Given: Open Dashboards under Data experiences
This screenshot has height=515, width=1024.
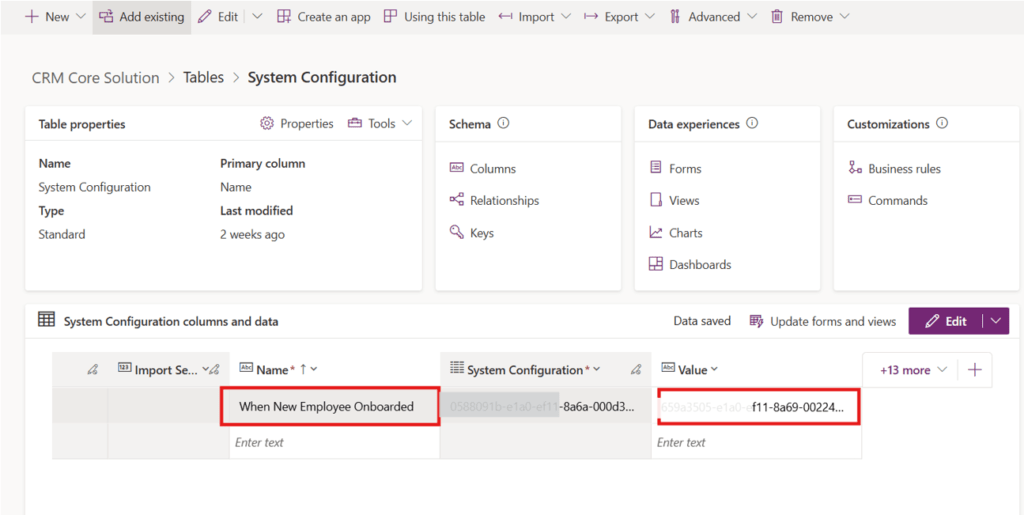Looking at the screenshot, I should click(699, 265).
